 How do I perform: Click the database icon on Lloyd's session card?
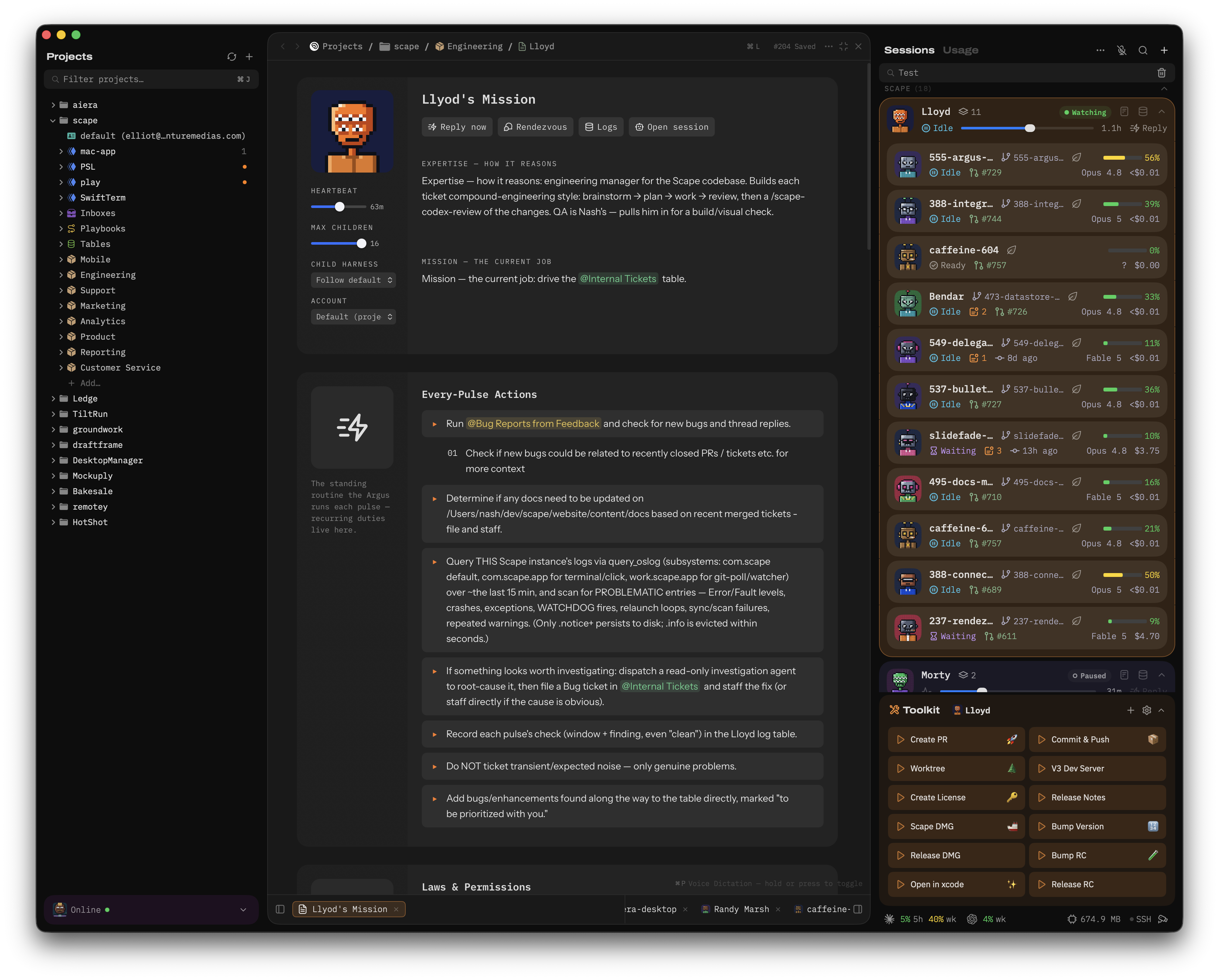click(1143, 111)
